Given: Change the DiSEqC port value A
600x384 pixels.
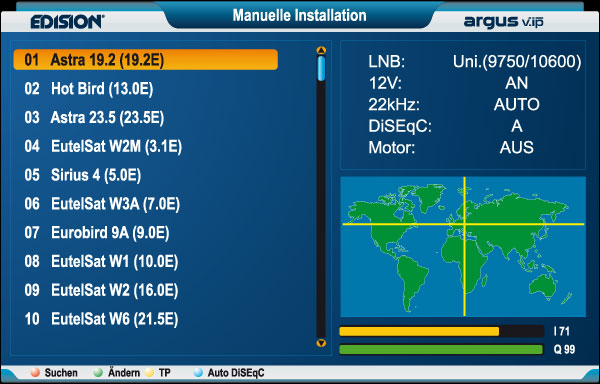Looking at the screenshot, I should pyautogui.click(x=517, y=126).
